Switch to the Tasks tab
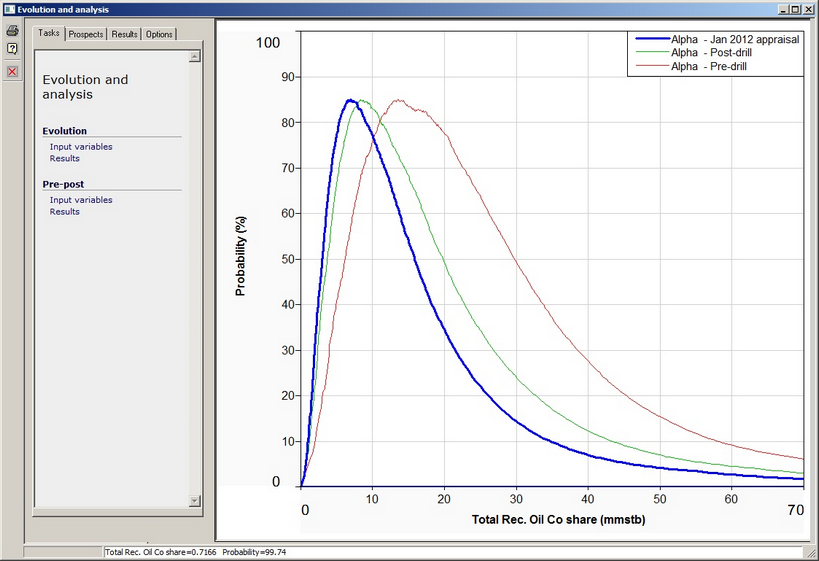 (x=49, y=33)
